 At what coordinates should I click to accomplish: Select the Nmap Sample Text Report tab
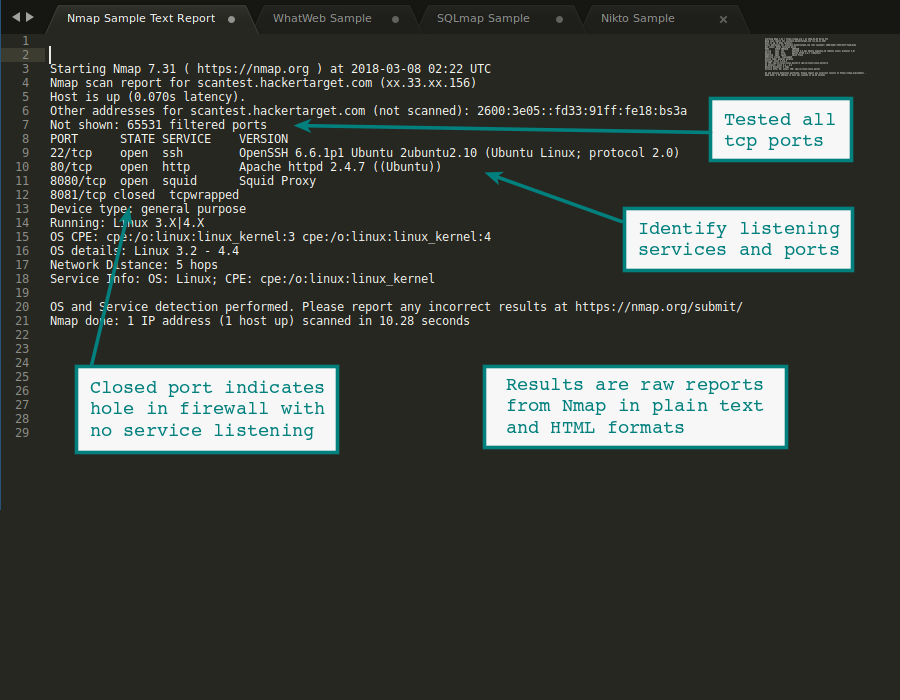tap(140, 17)
